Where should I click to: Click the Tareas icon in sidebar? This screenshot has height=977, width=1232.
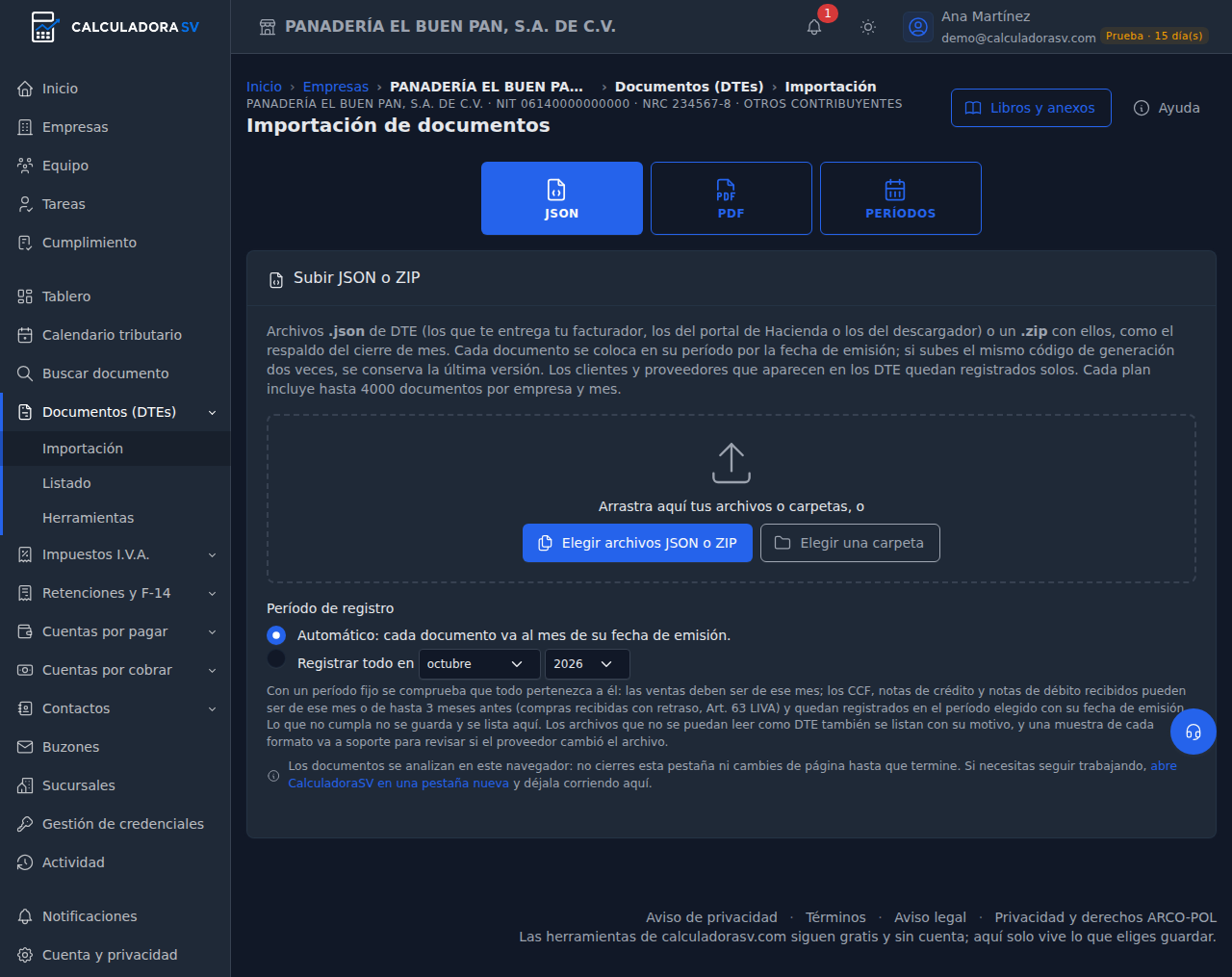[25, 204]
